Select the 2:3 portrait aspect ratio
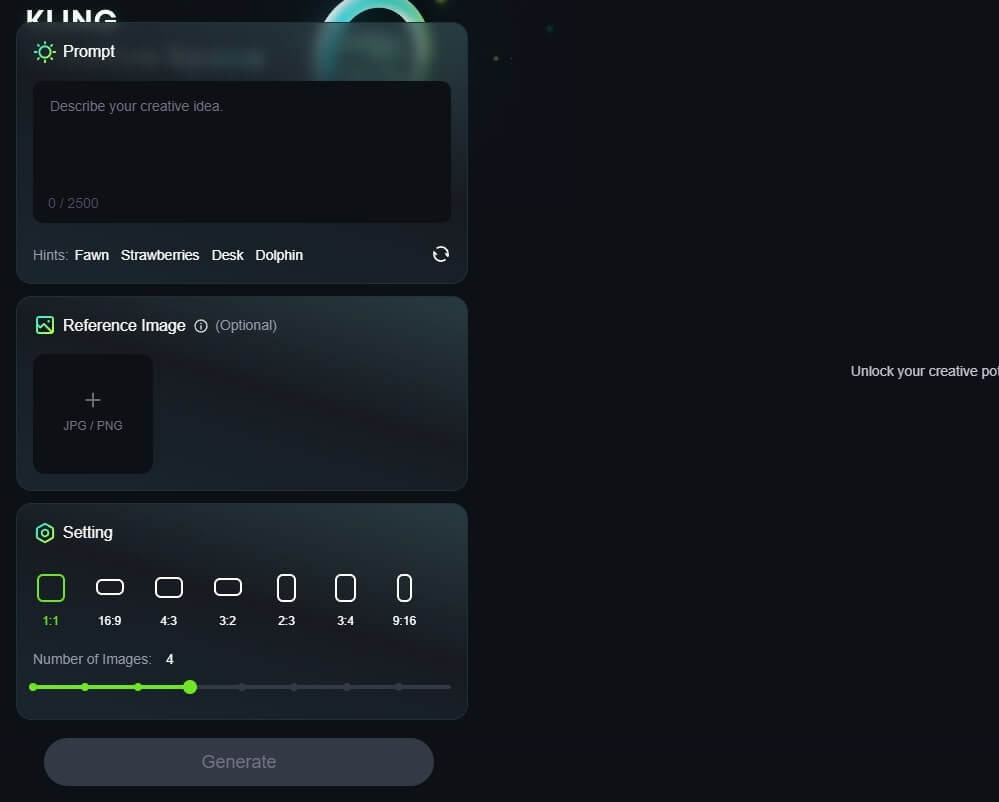This screenshot has height=802, width=999. [x=286, y=588]
